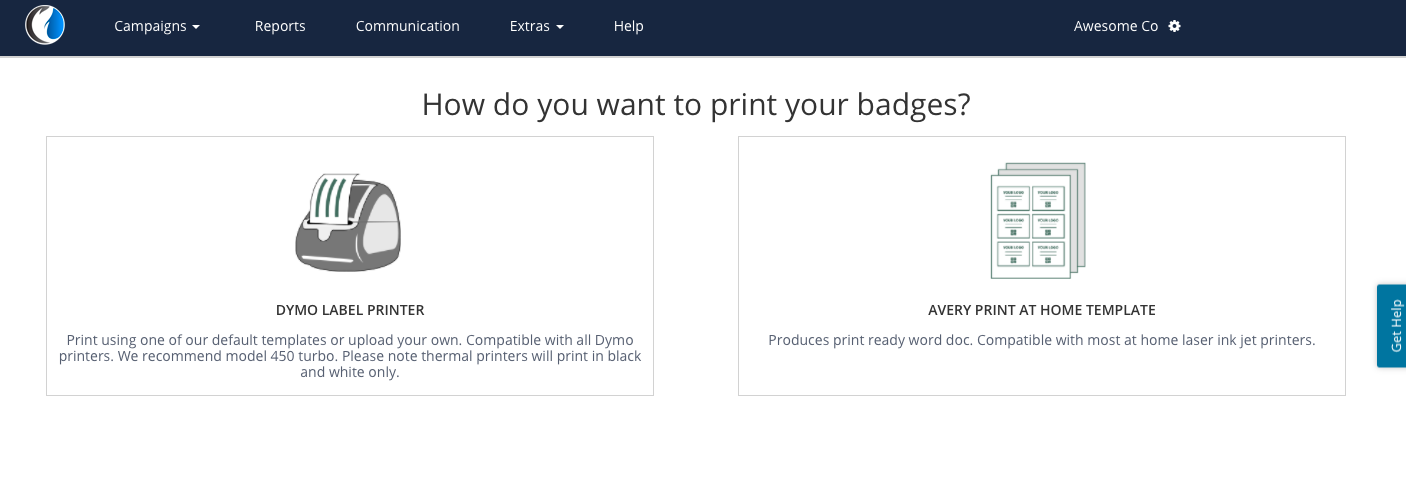The image size is (1406, 494).
Task: Click the Awesome Co account name
Action: 1116,26
